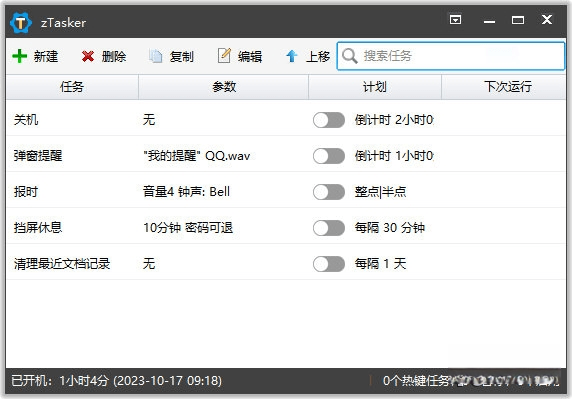The image size is (572, 399).
Task: Click the zTasker title text
Action: point(63,23)
